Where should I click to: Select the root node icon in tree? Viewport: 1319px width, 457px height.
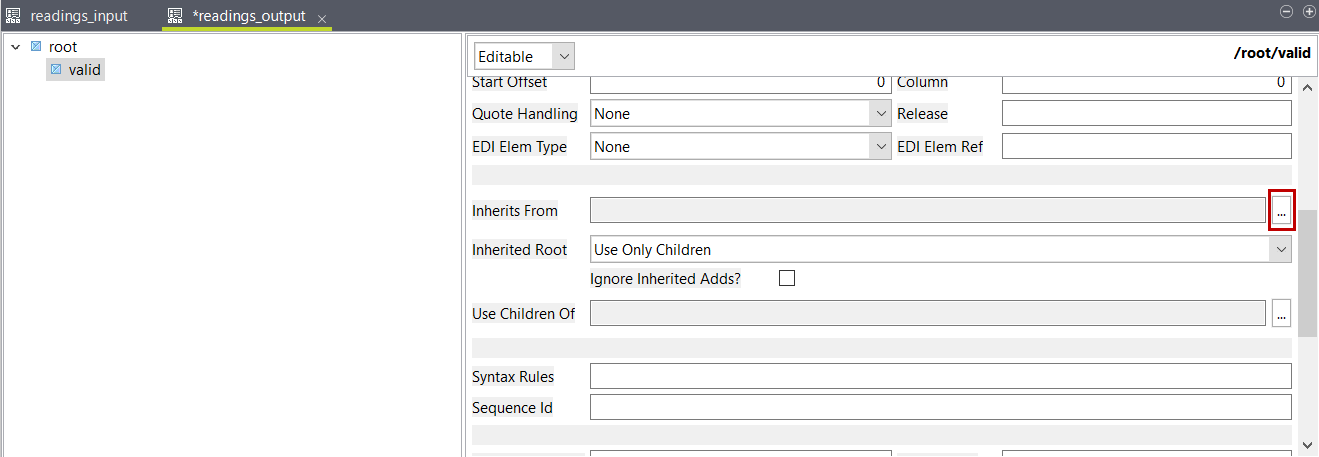tap(36, 47)
